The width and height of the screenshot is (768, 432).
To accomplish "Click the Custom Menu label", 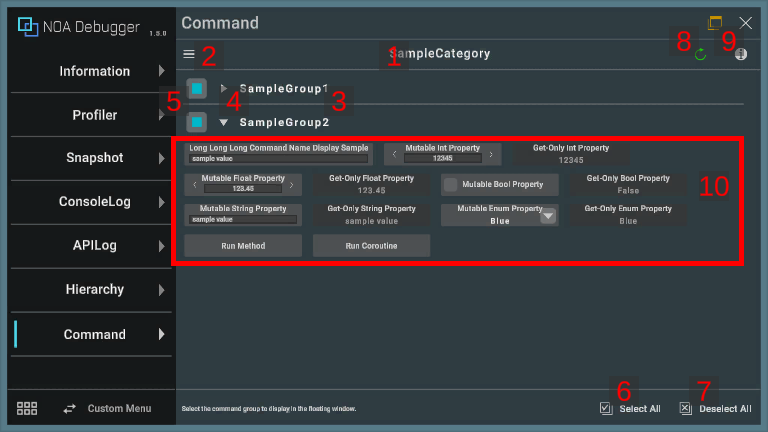I will pyautogui.click(x=119, y=408).
